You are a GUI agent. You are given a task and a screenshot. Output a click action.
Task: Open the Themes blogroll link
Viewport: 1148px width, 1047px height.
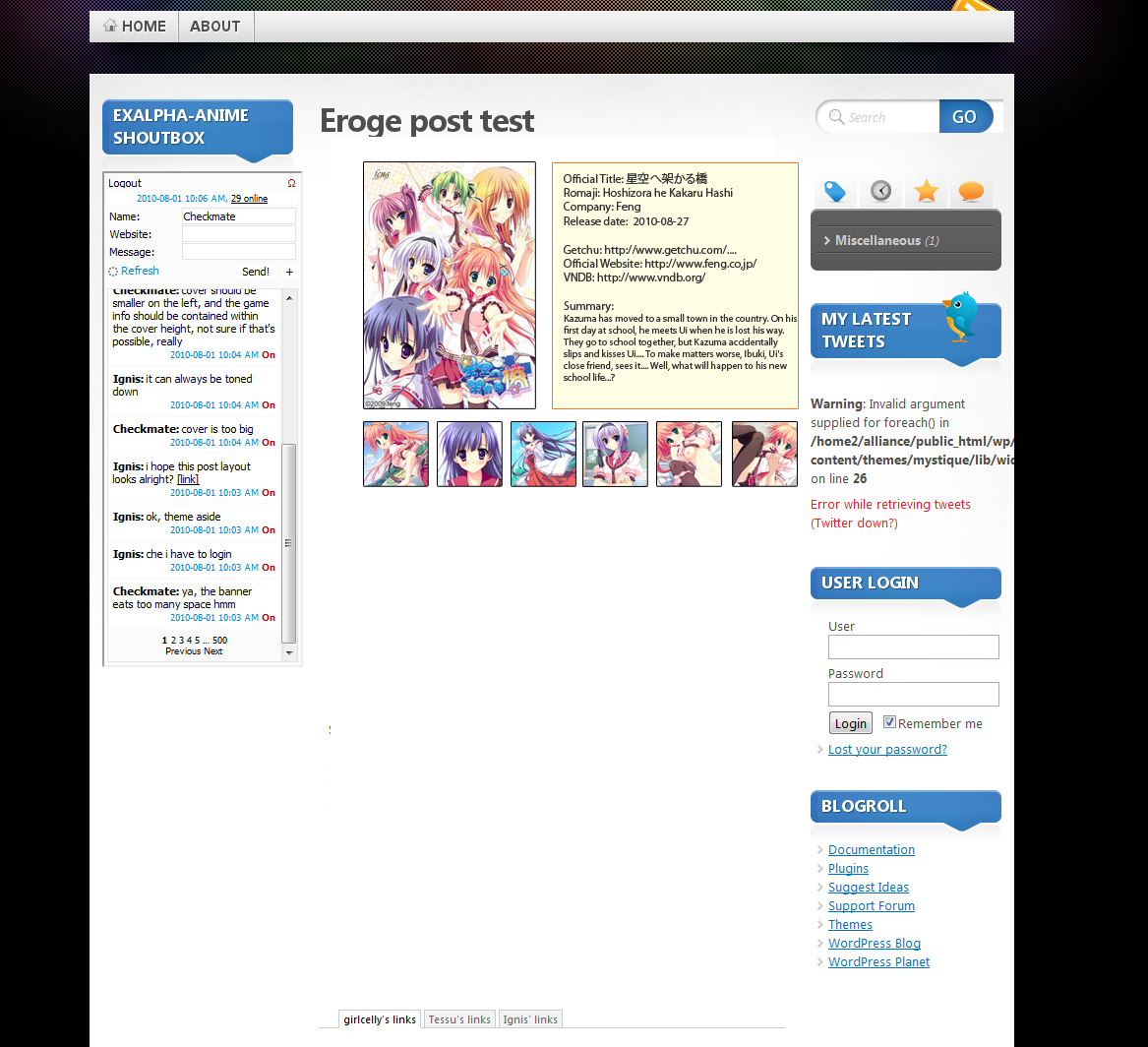pos(850,925)
